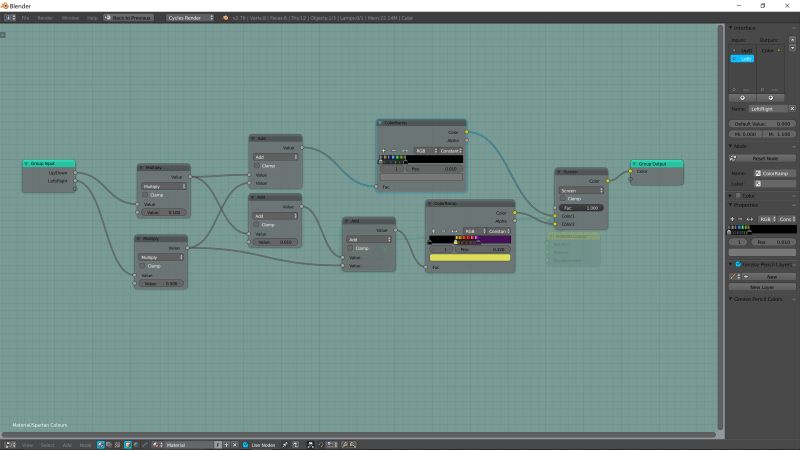Open the Add menu in node editor header

[67, 445]
